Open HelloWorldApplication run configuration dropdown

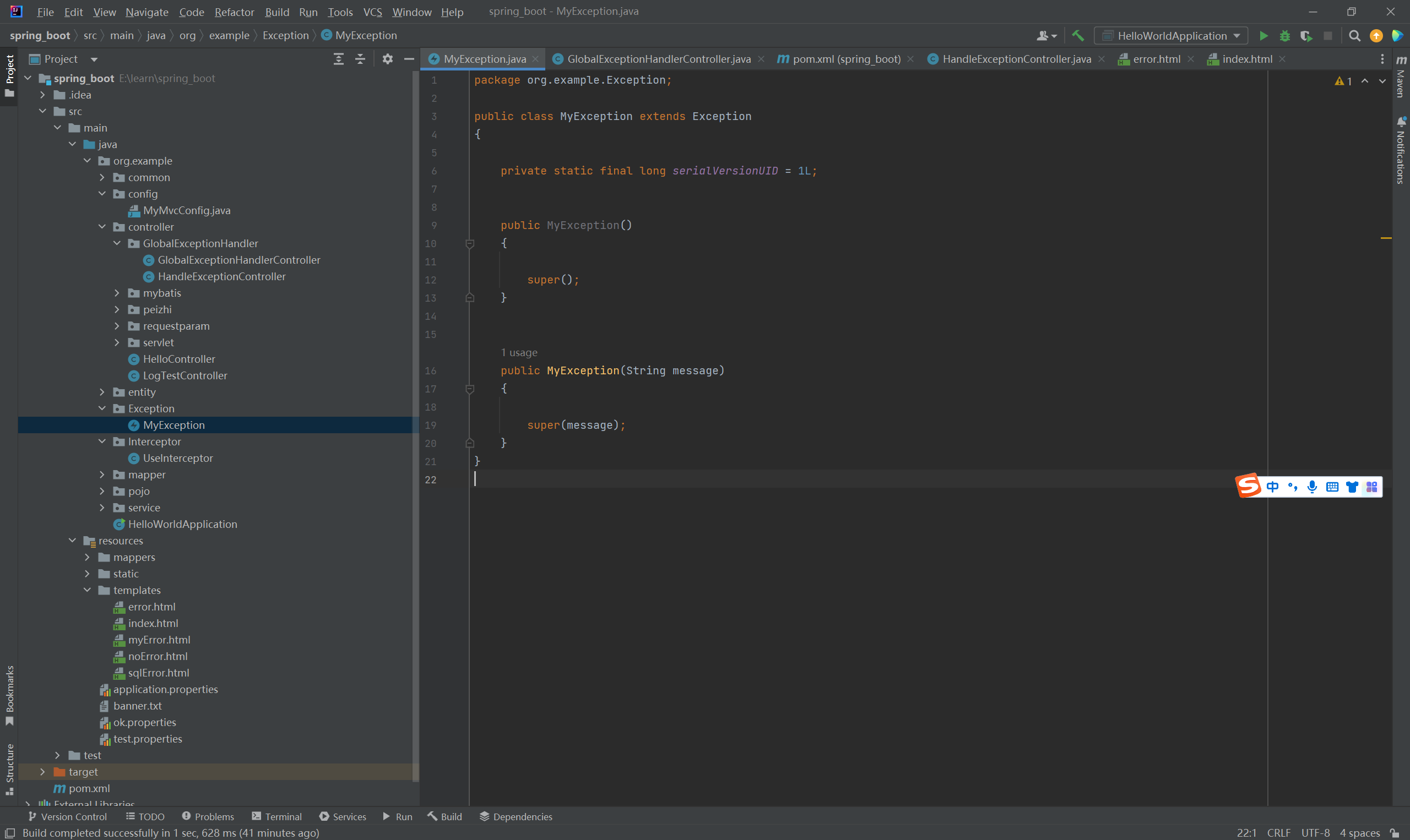(x=1172, y=36)
